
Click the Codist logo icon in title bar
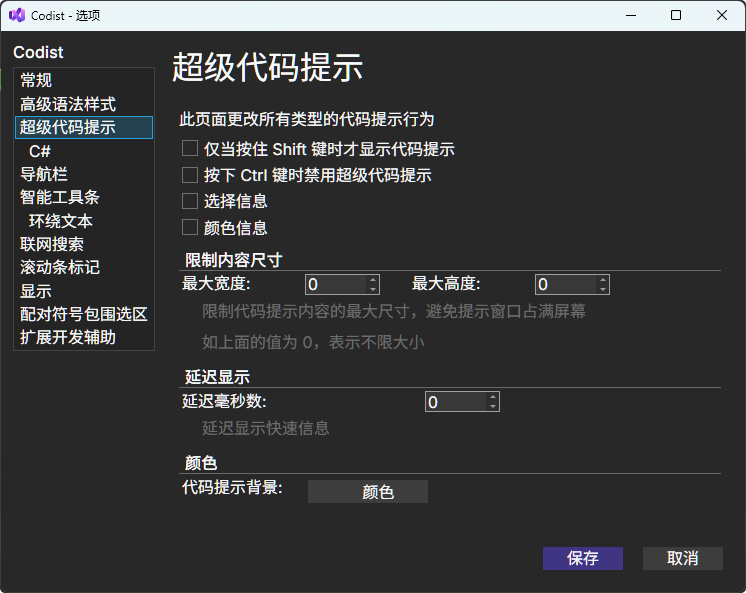click(16, 15)
